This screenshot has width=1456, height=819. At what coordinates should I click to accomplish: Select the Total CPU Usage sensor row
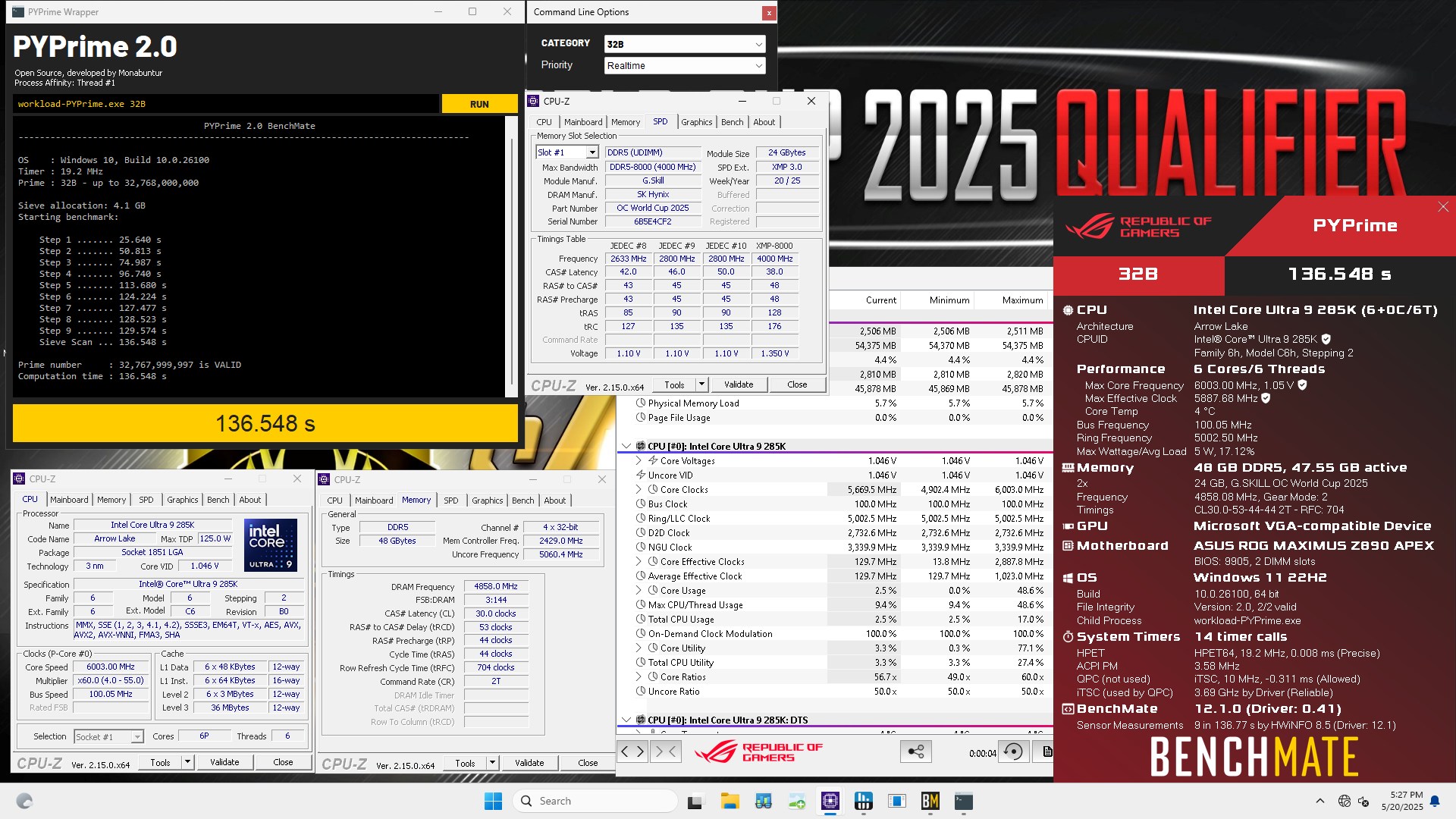coord(834,619)
